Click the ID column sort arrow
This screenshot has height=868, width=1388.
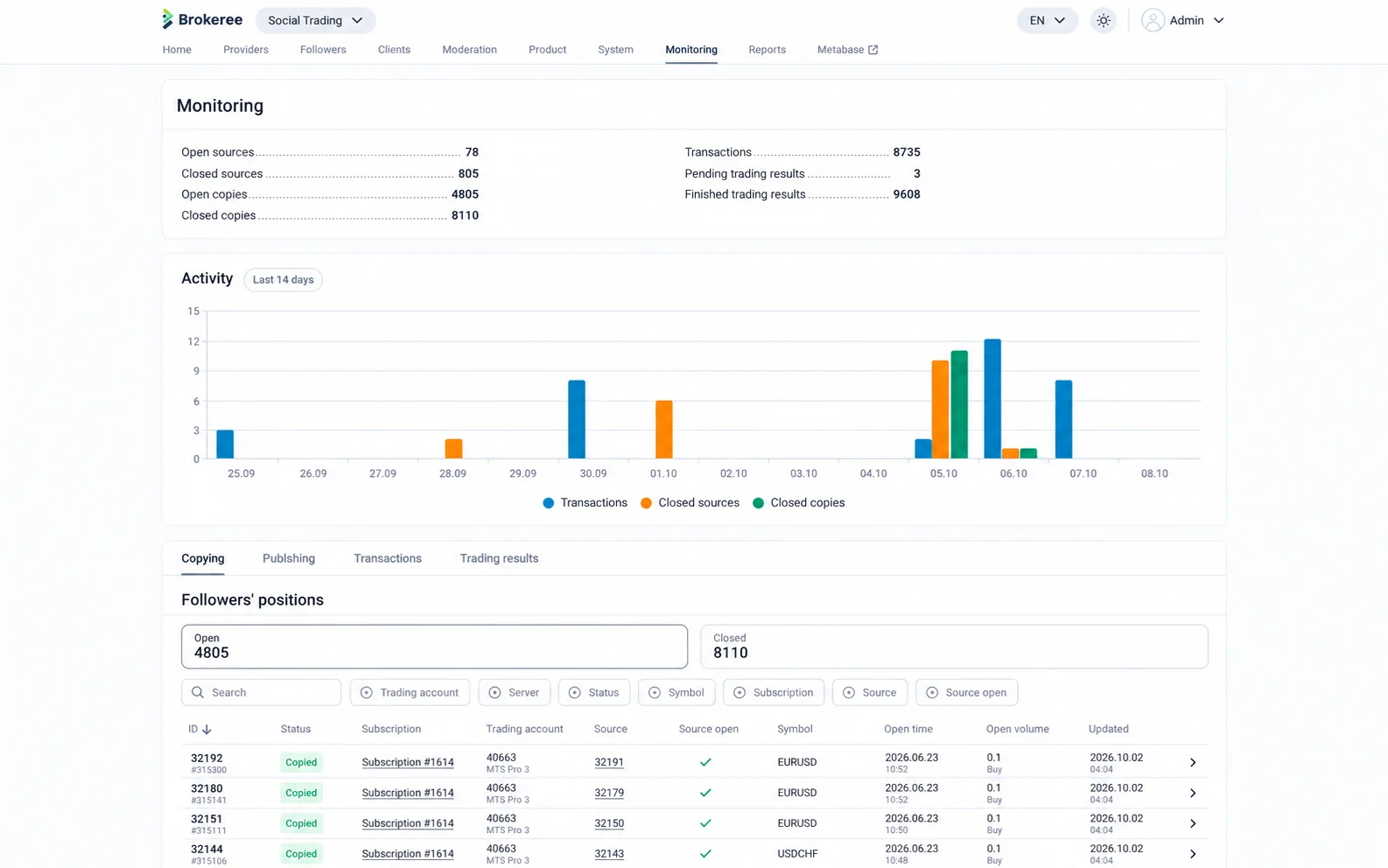207,729
